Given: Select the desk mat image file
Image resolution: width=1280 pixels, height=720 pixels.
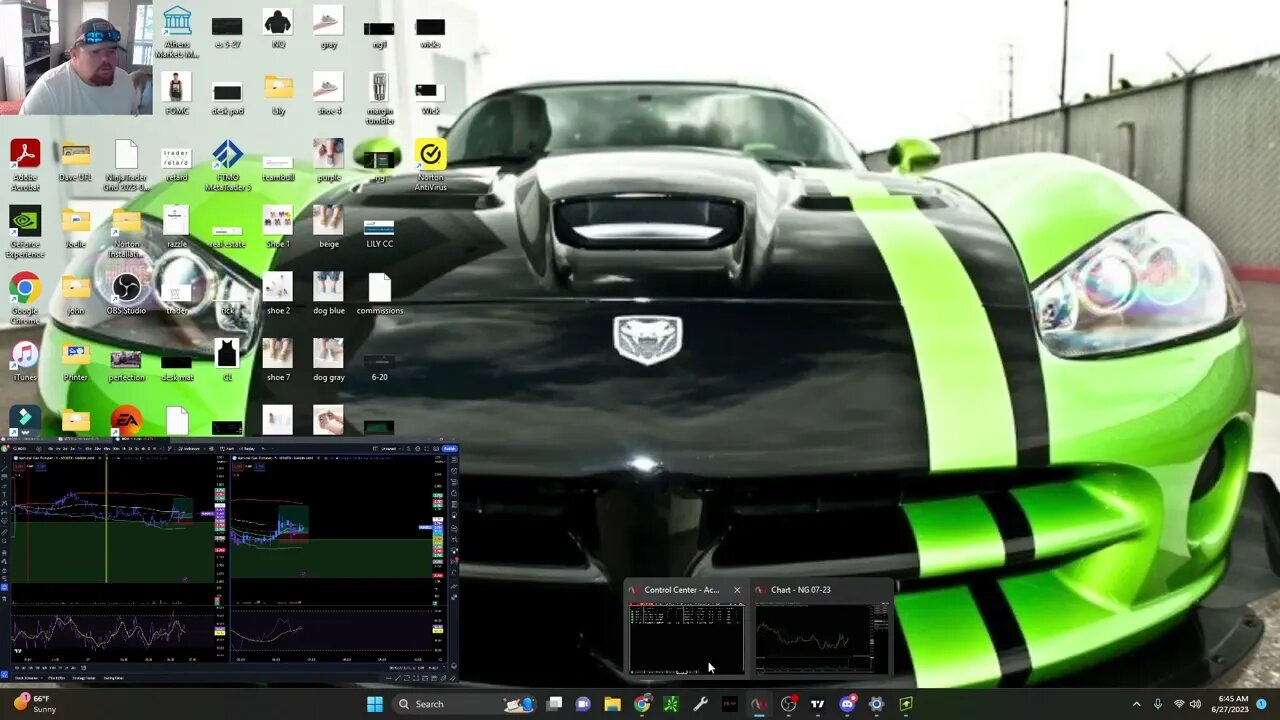Looking at the screenshot, I should tap(177, 368).
